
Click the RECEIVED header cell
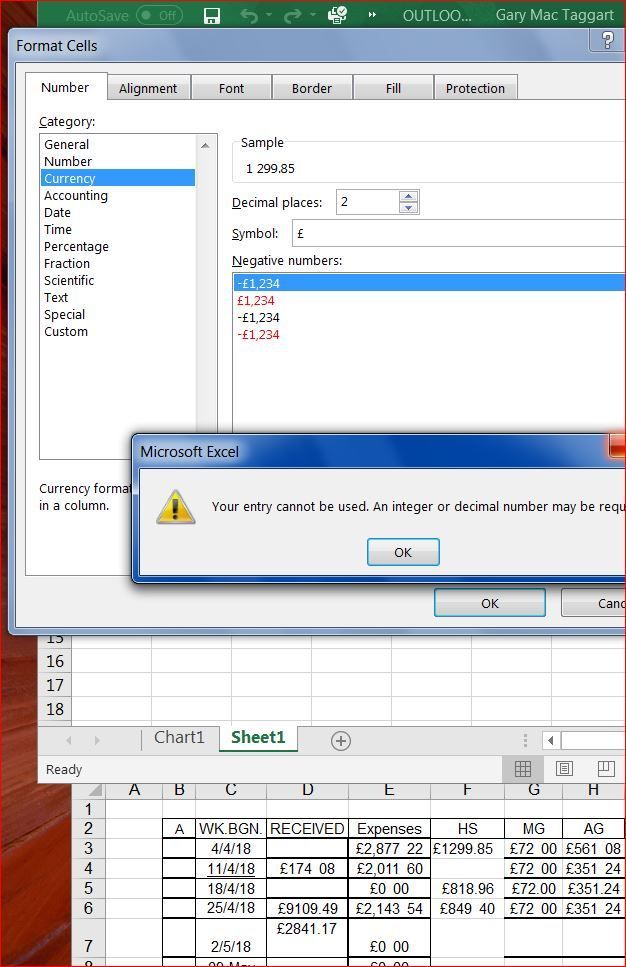click(x=307, y=828)
